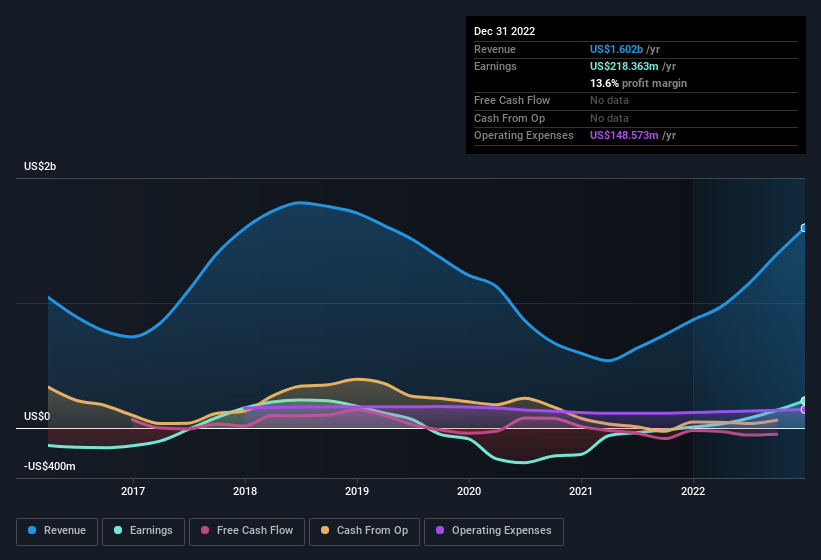Click the Revenue endpoint marker on the chart
Screen dimensions: 821x560
804,228
